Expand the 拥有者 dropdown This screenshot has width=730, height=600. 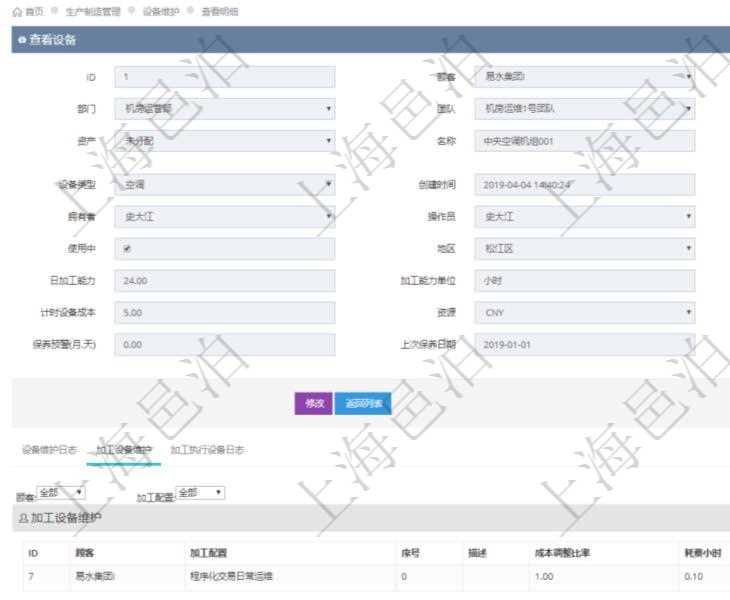point(225,216)
